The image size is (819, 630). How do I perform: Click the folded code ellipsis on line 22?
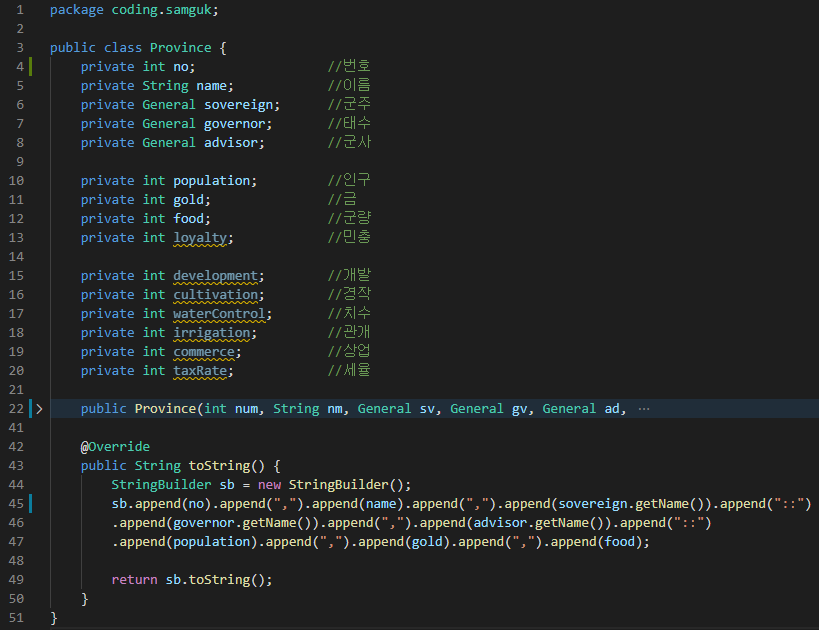644,409
